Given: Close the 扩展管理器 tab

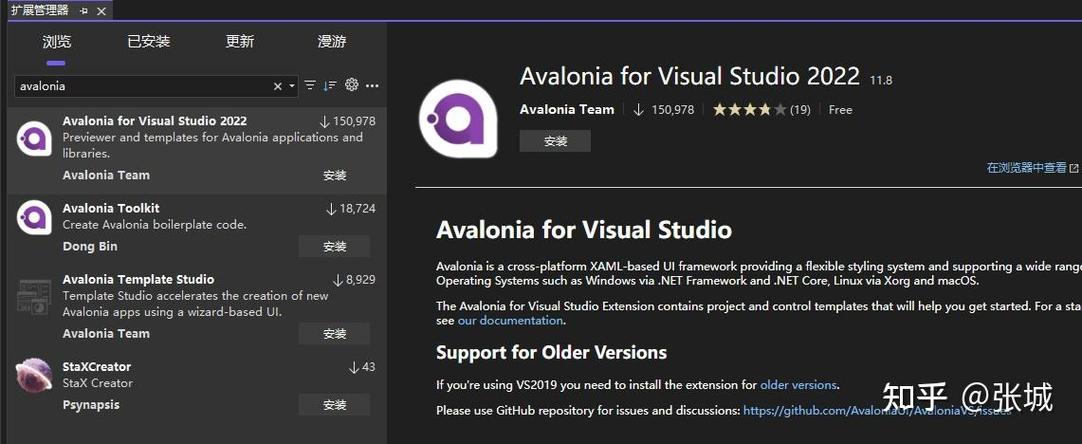Looking at the screenshot, I should click(x=101, y=10).
